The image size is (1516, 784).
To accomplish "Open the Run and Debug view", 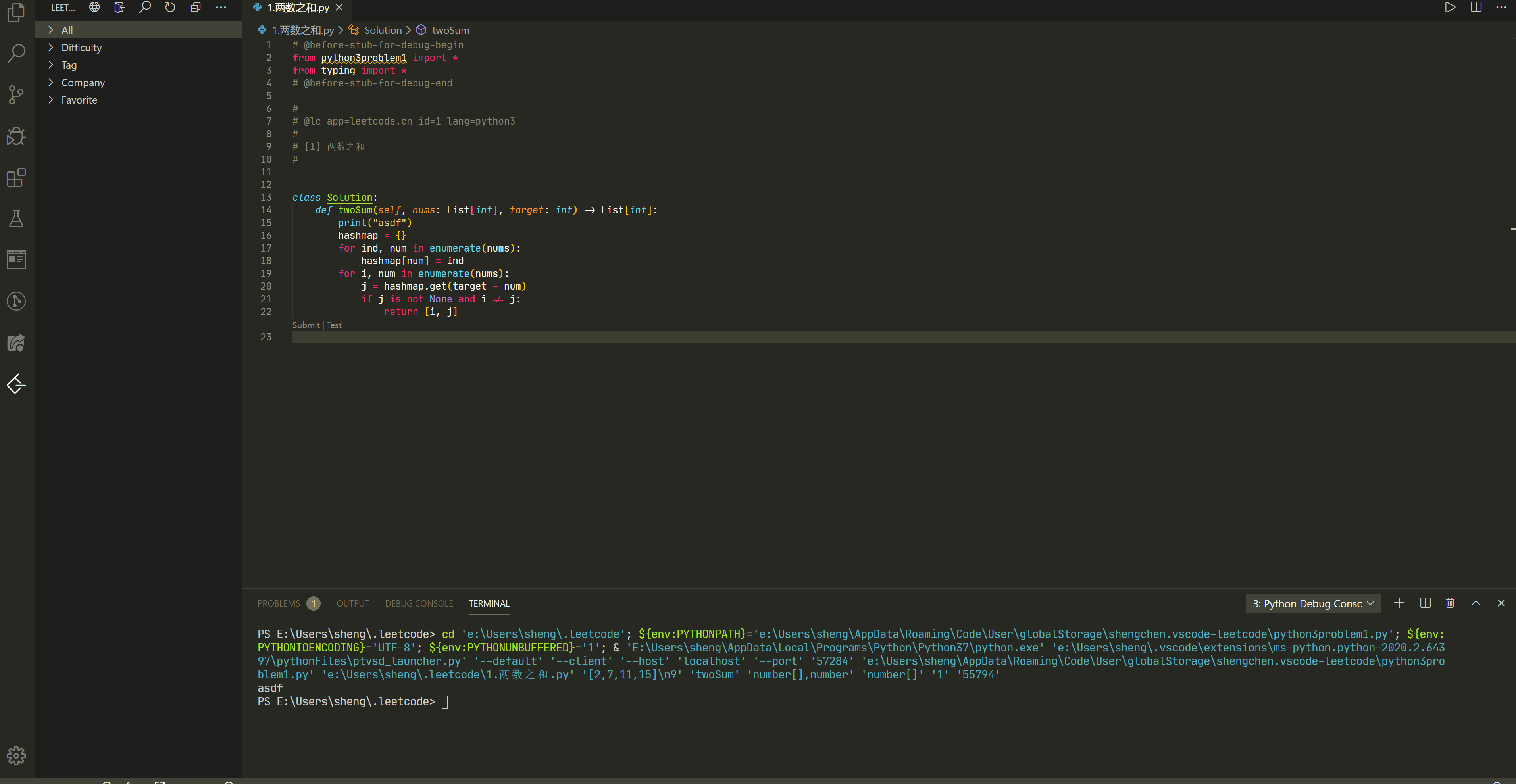I will point(16,136).
